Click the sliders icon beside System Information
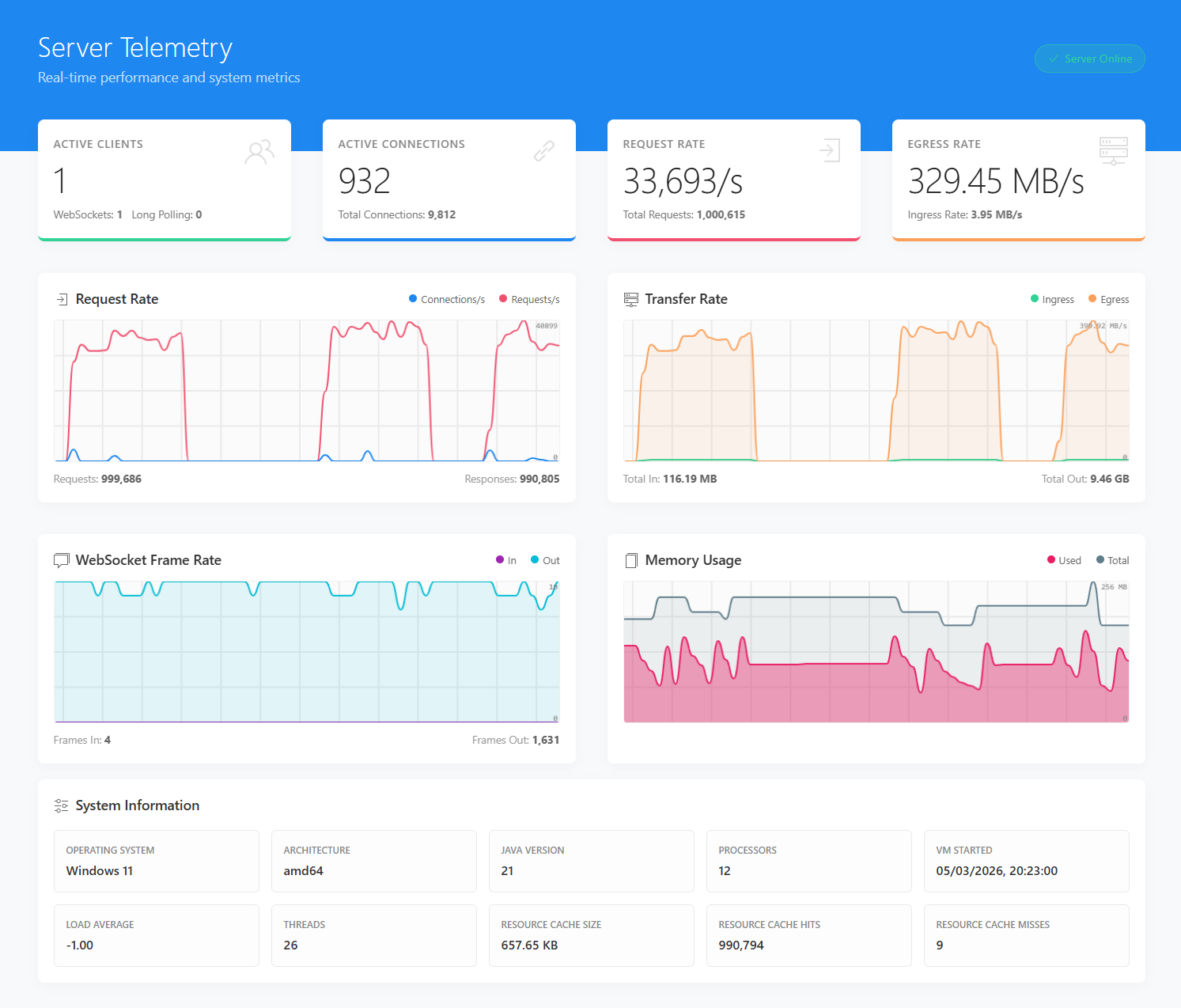The height and width of the screenshot is (1008, 1181). pos(62,805)
